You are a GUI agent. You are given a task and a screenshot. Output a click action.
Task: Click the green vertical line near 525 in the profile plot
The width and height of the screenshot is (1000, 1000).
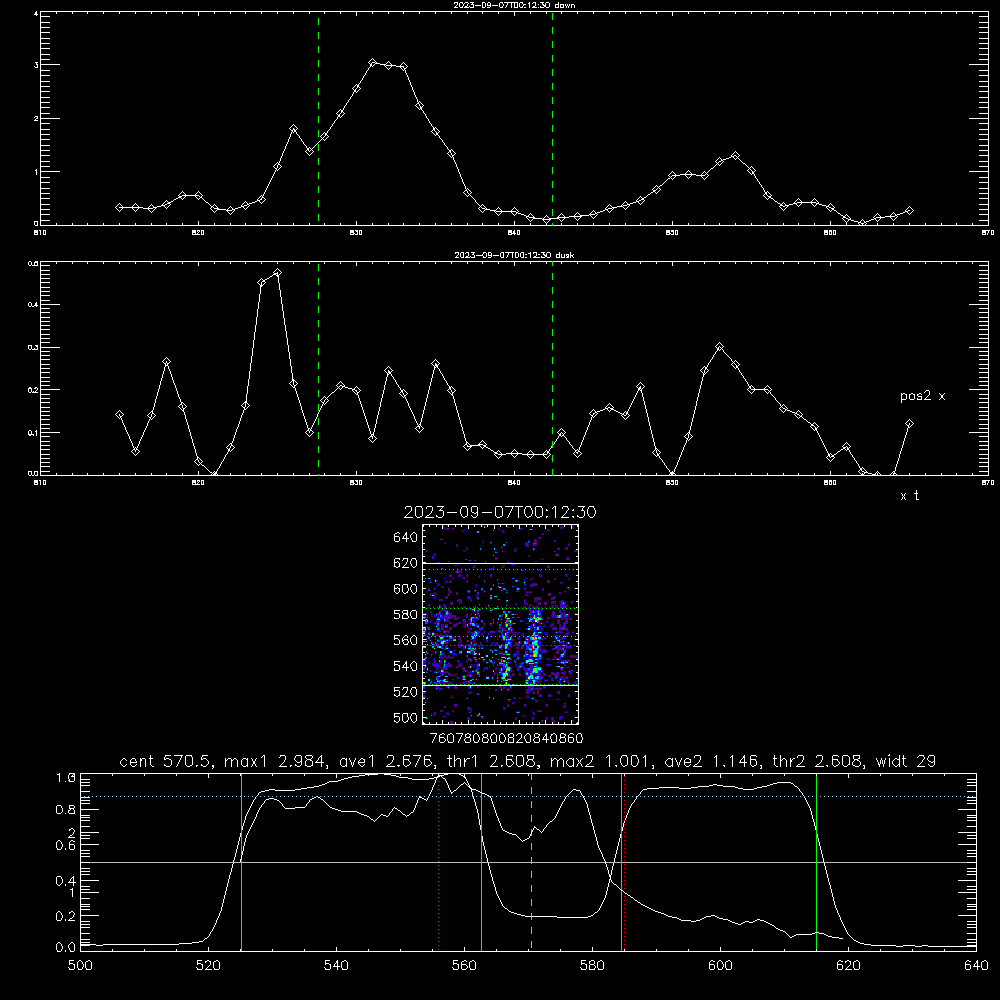(241, 862)
